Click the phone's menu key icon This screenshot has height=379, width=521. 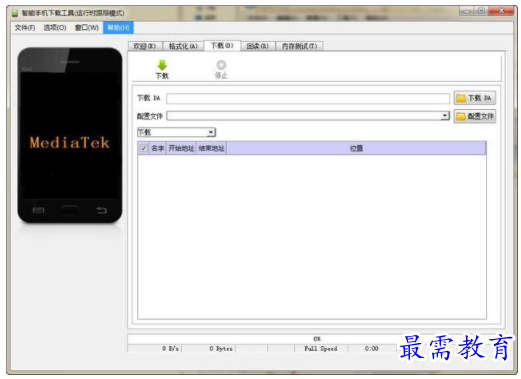[38, 210]
